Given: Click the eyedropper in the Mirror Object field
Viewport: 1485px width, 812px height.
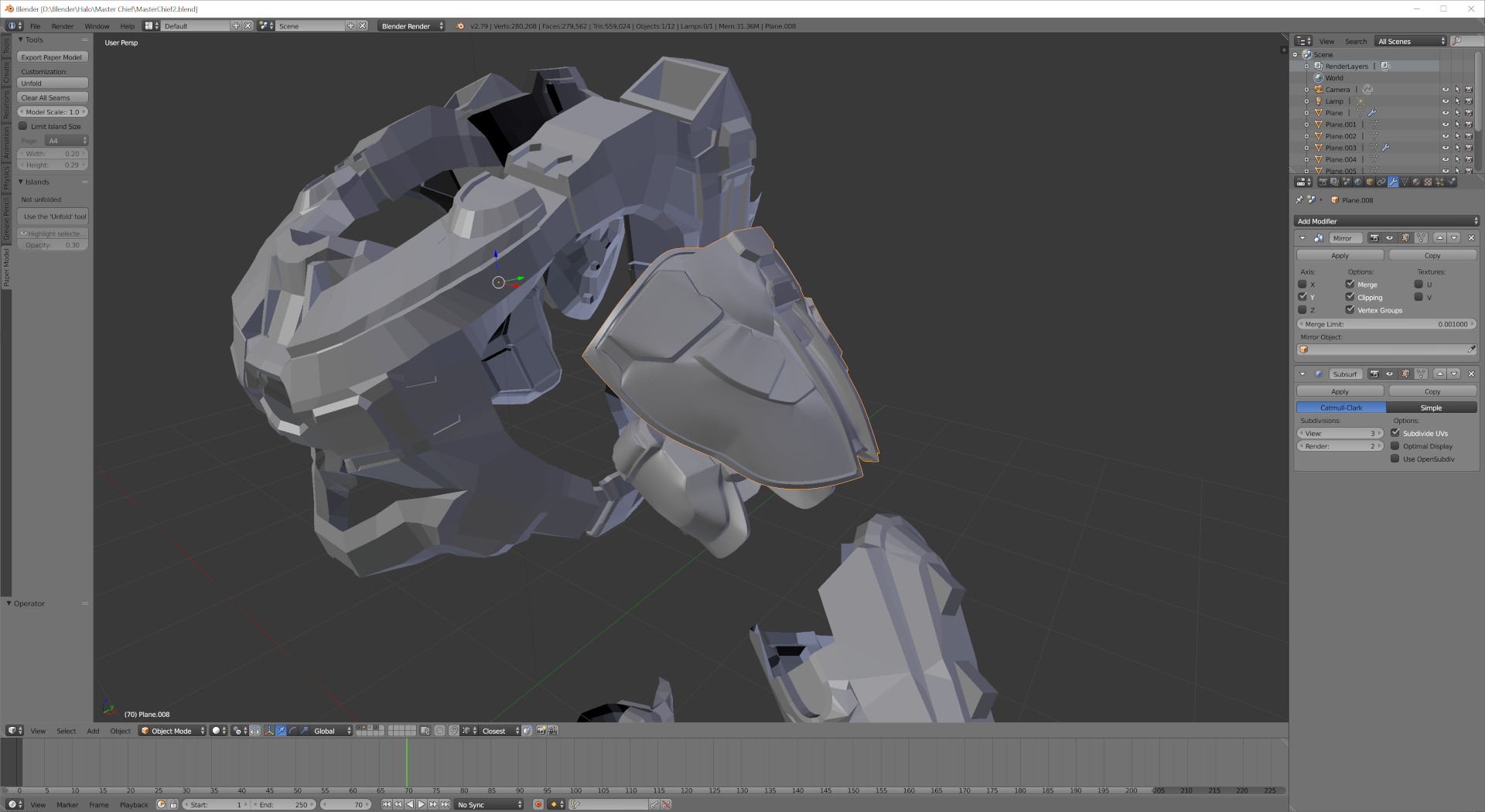Looking at the screenshot, I should click(x=1471, y=350).
